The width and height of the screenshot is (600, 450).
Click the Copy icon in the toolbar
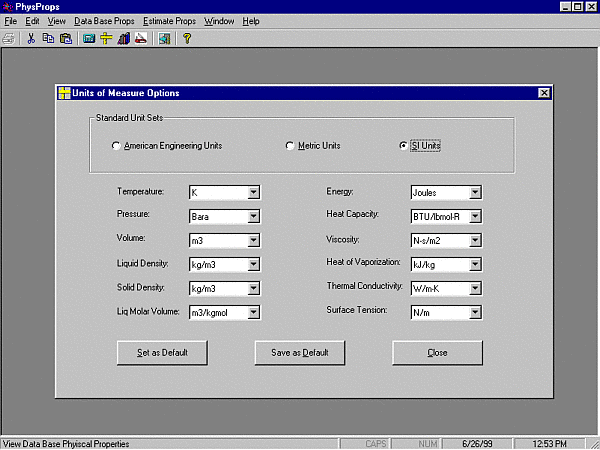pos(48,39)
